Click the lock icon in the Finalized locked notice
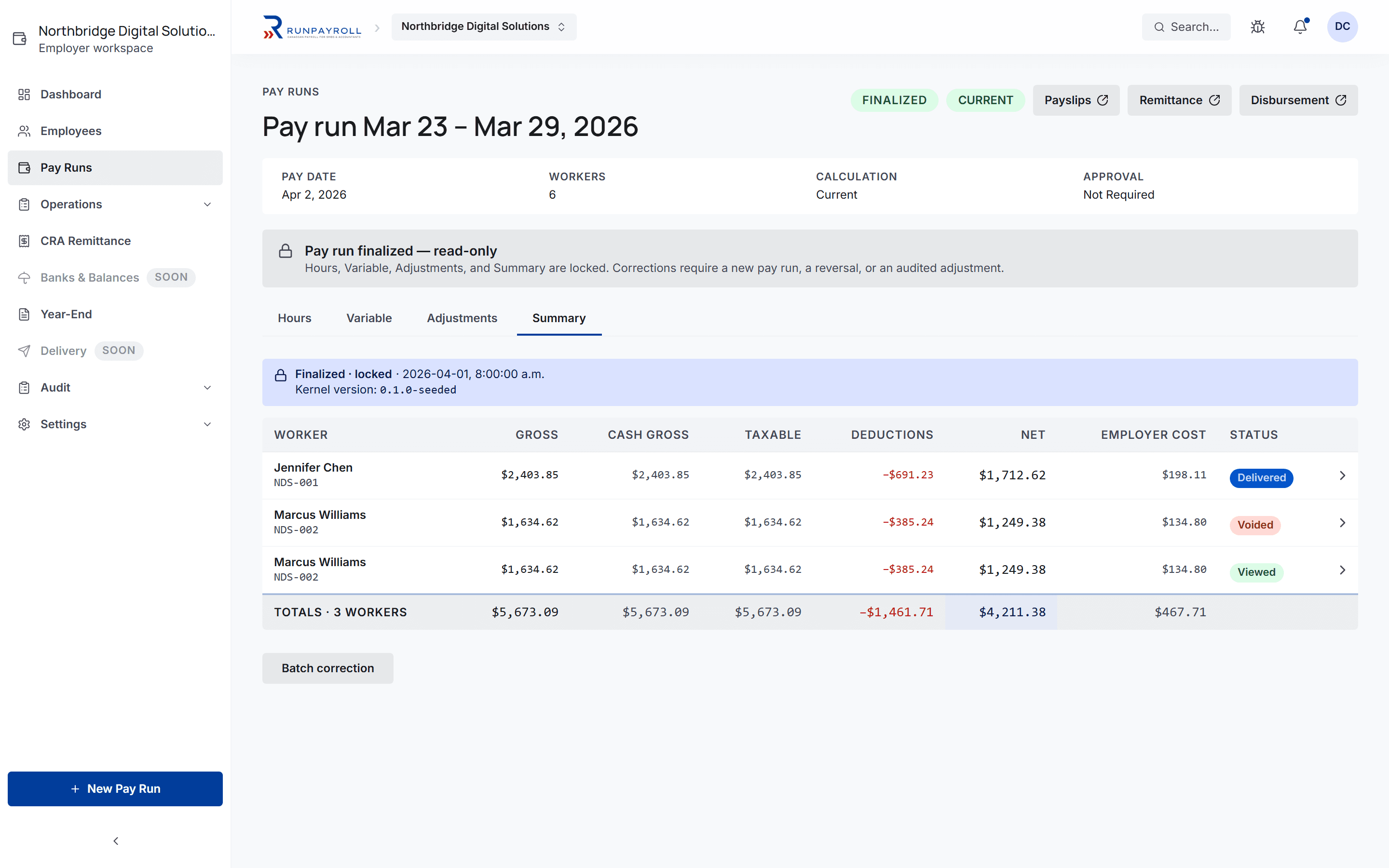 [281, 376]
